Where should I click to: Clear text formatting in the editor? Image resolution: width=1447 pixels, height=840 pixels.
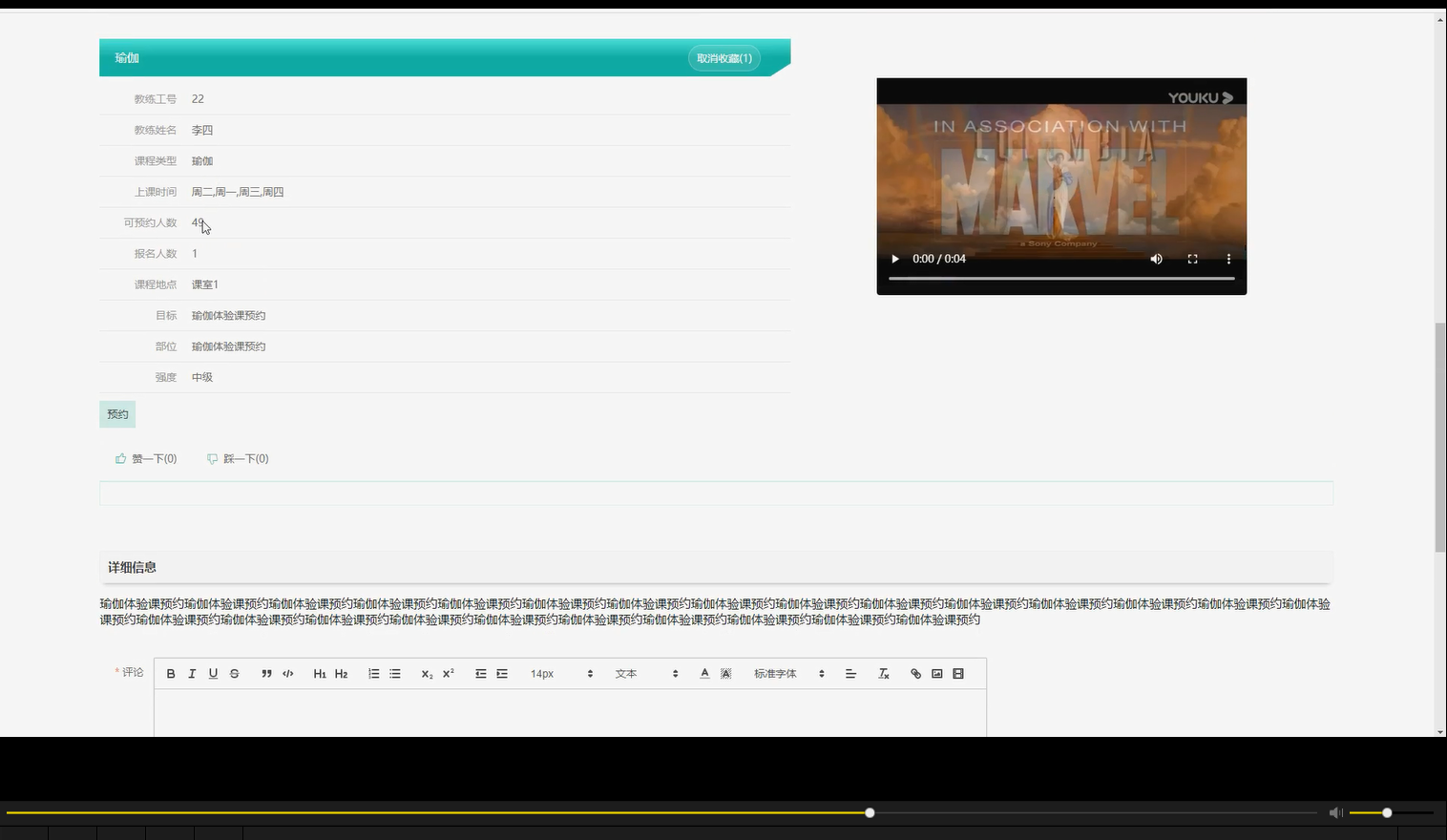pyautogui.click(x=884, y=674)
